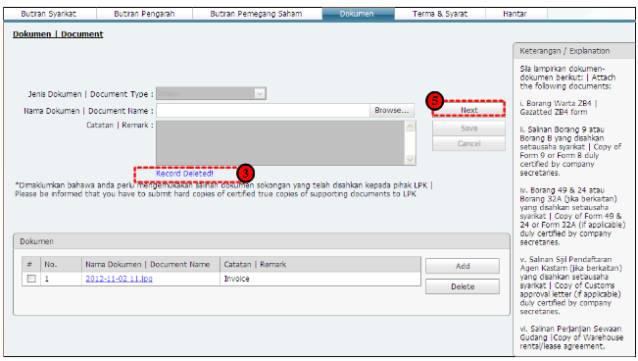Viewport: 638px width, 361px height.
Task: Switch to the Hantar tab
Action: pos(516,14)
